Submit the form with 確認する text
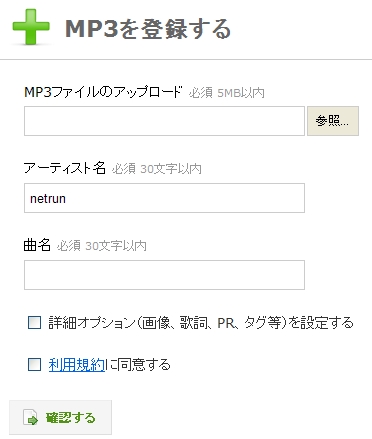This screenshot has width=372, height=439. (71, 418)
